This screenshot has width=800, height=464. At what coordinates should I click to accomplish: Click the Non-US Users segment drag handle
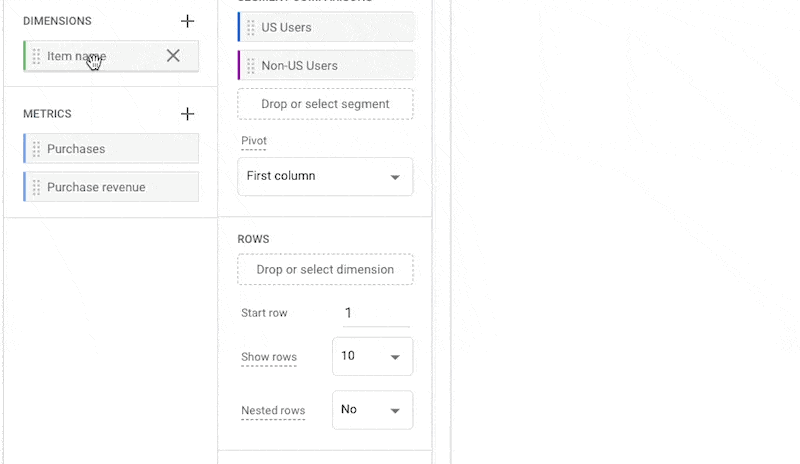click(x=250, y=66)
